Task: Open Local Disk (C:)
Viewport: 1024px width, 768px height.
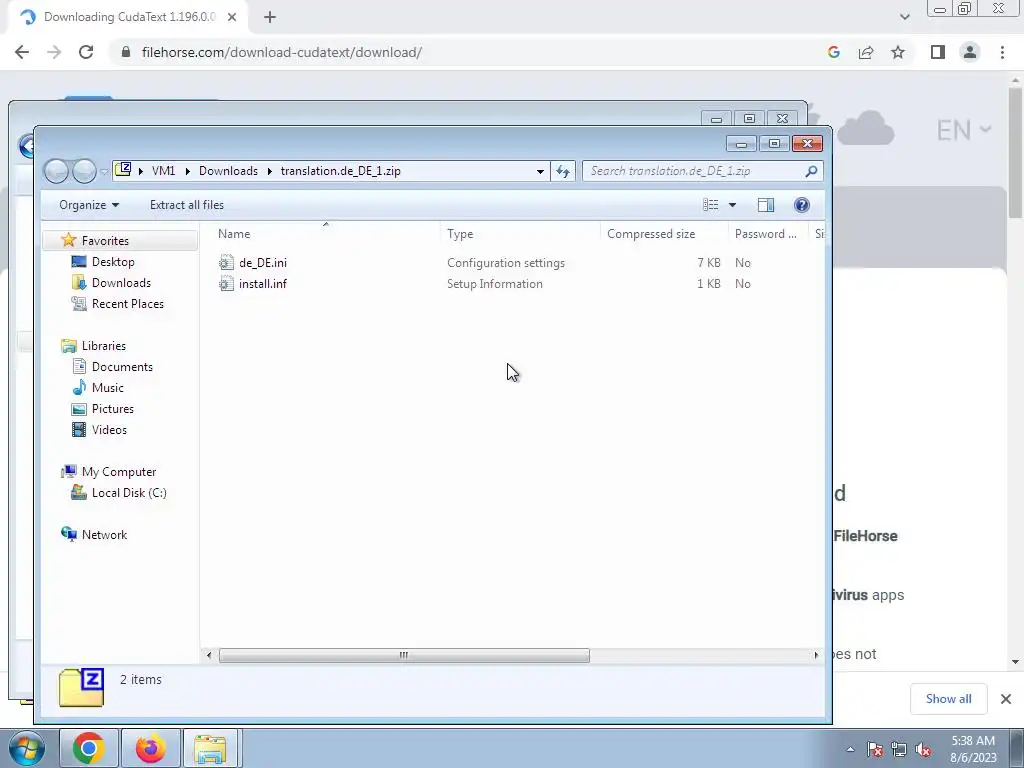Action: pos(129,493)
